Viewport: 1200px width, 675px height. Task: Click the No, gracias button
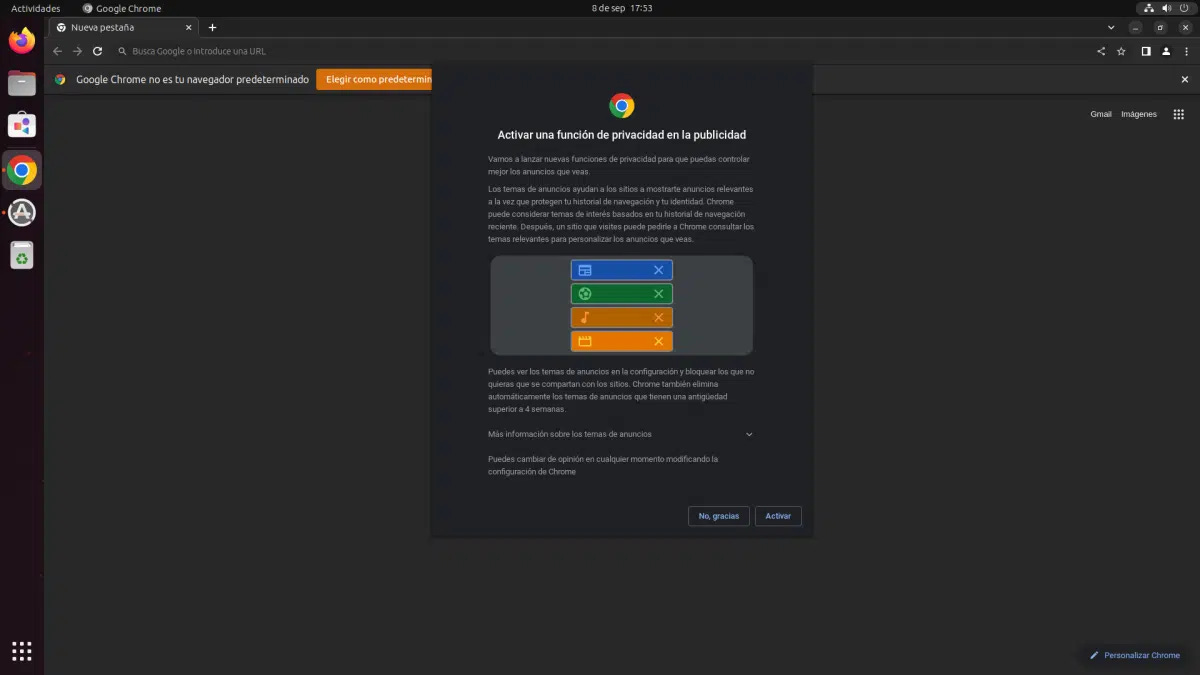click(x=719, y=516)
